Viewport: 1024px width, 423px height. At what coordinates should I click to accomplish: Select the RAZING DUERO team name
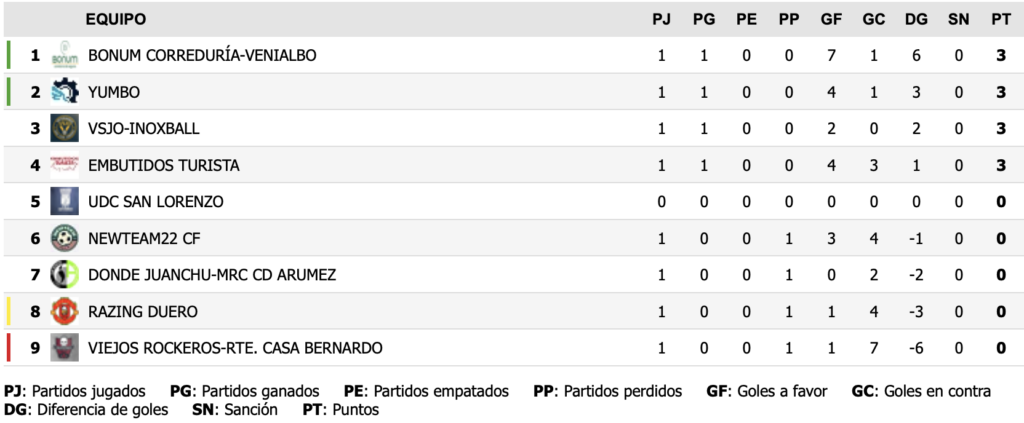click(143, 311)
